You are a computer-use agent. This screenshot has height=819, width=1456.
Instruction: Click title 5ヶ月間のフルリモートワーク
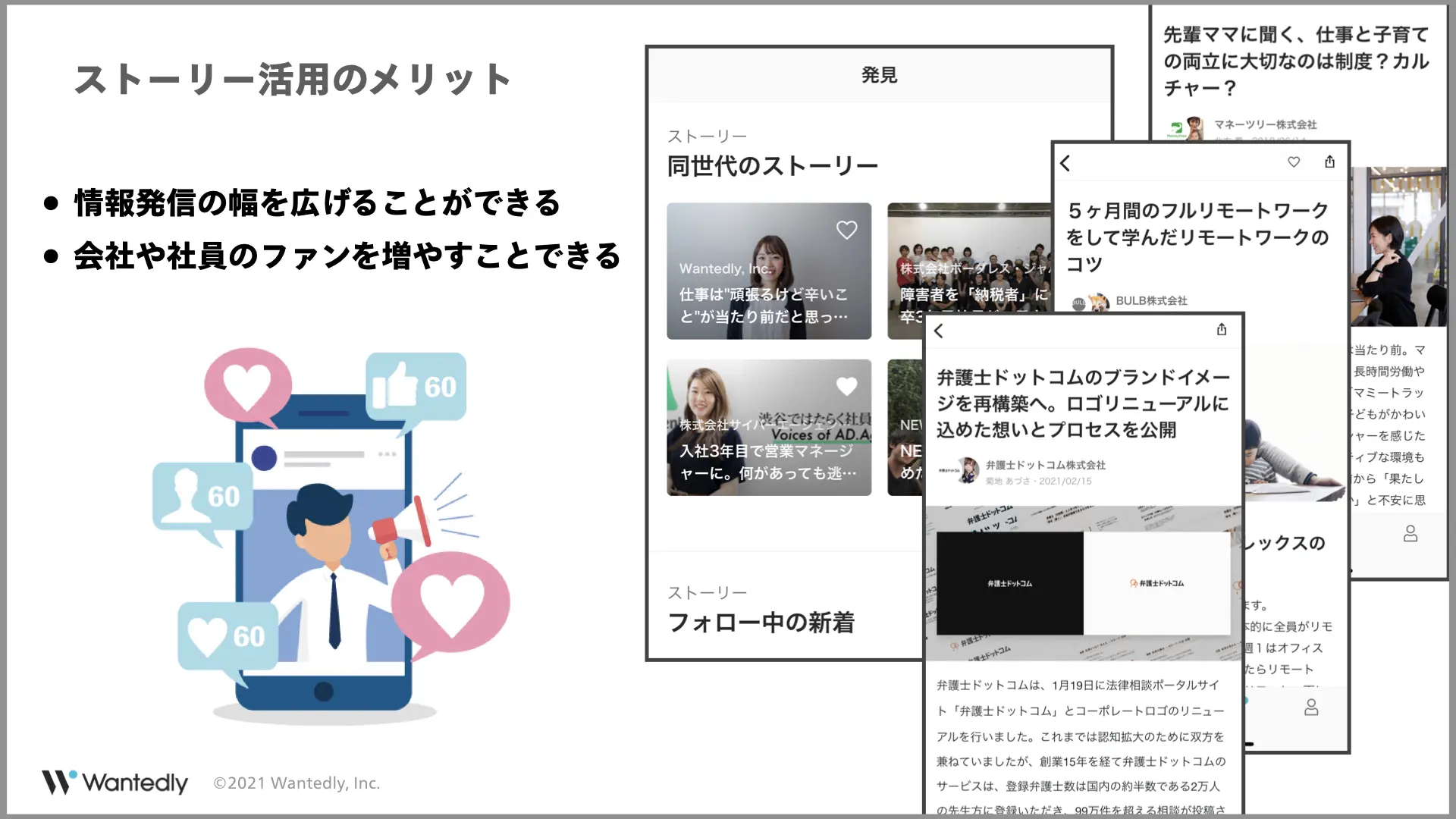[x=1197, y=237]
